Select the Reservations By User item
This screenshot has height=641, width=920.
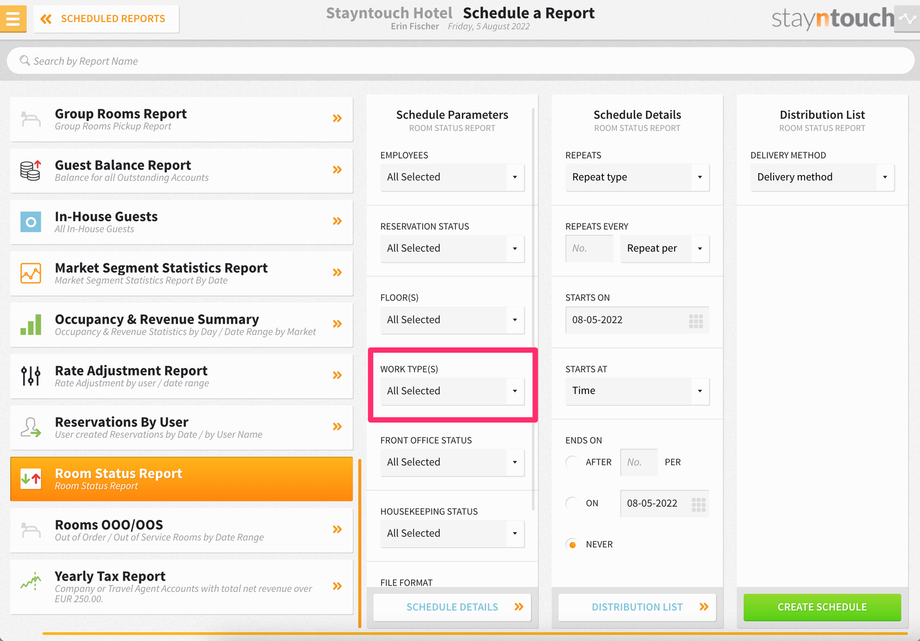coord(181,427)
